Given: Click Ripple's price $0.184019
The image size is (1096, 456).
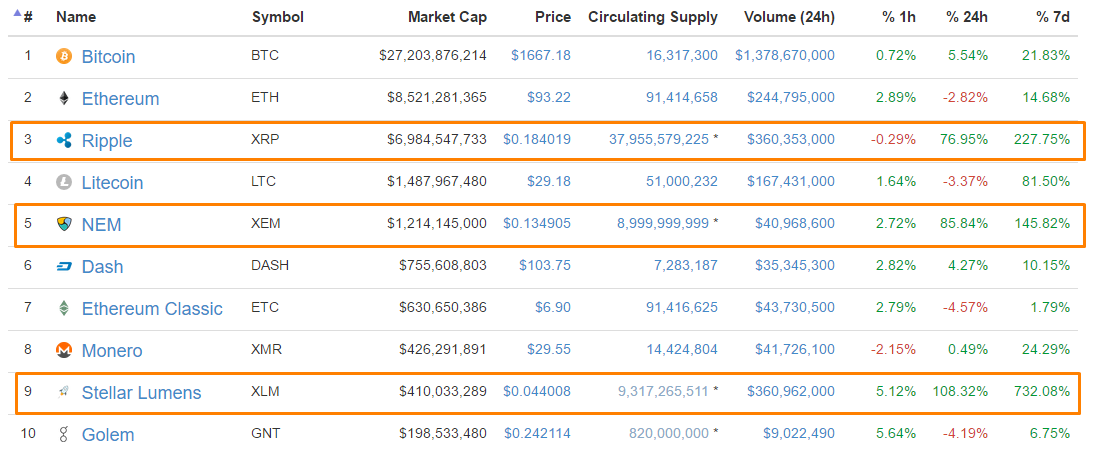Looking at the screenshot, I should (x=537, y=140).
